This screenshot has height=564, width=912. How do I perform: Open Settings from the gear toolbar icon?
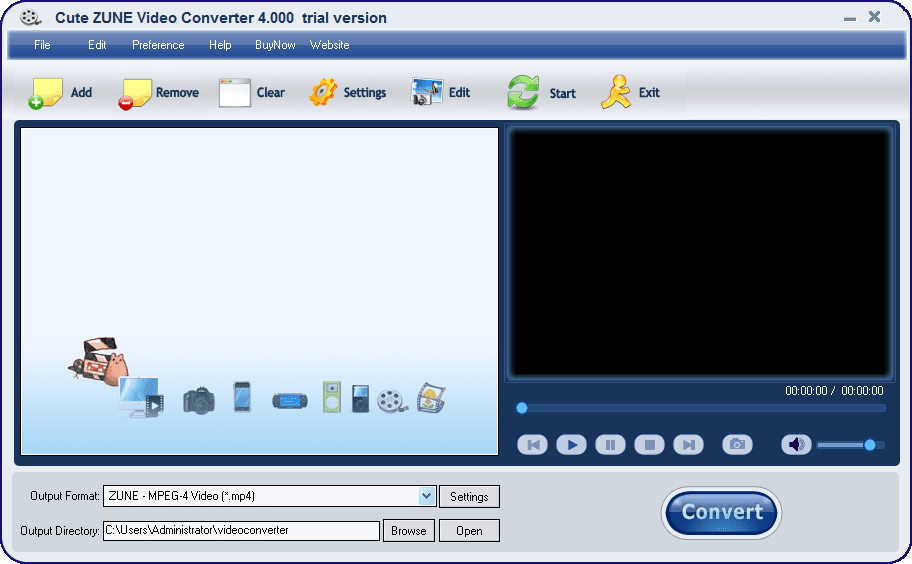(323, 93)
